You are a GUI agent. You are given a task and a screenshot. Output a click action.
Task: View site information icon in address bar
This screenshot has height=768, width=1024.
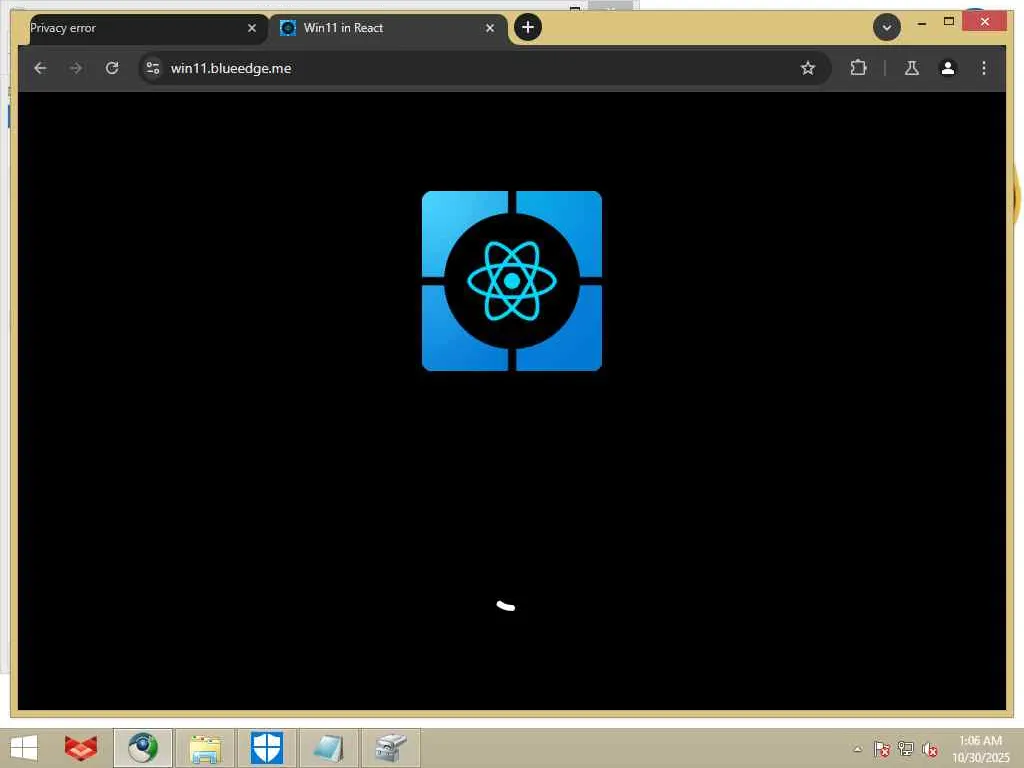click(x=153, y=68)
